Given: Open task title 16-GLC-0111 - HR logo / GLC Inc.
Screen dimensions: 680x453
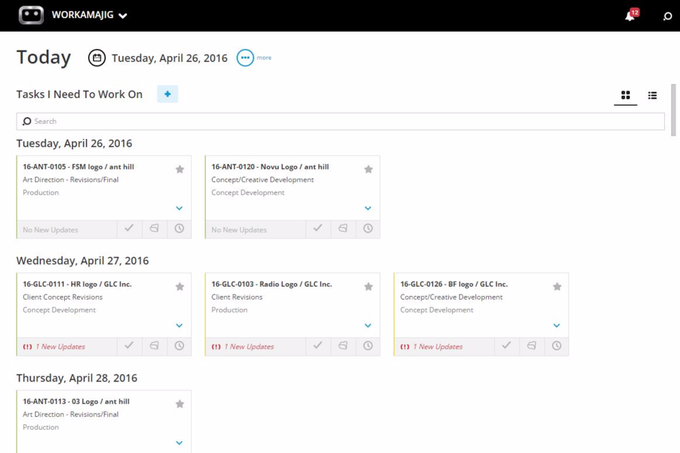Looking at the screenshot, I should tap(77, 284).
